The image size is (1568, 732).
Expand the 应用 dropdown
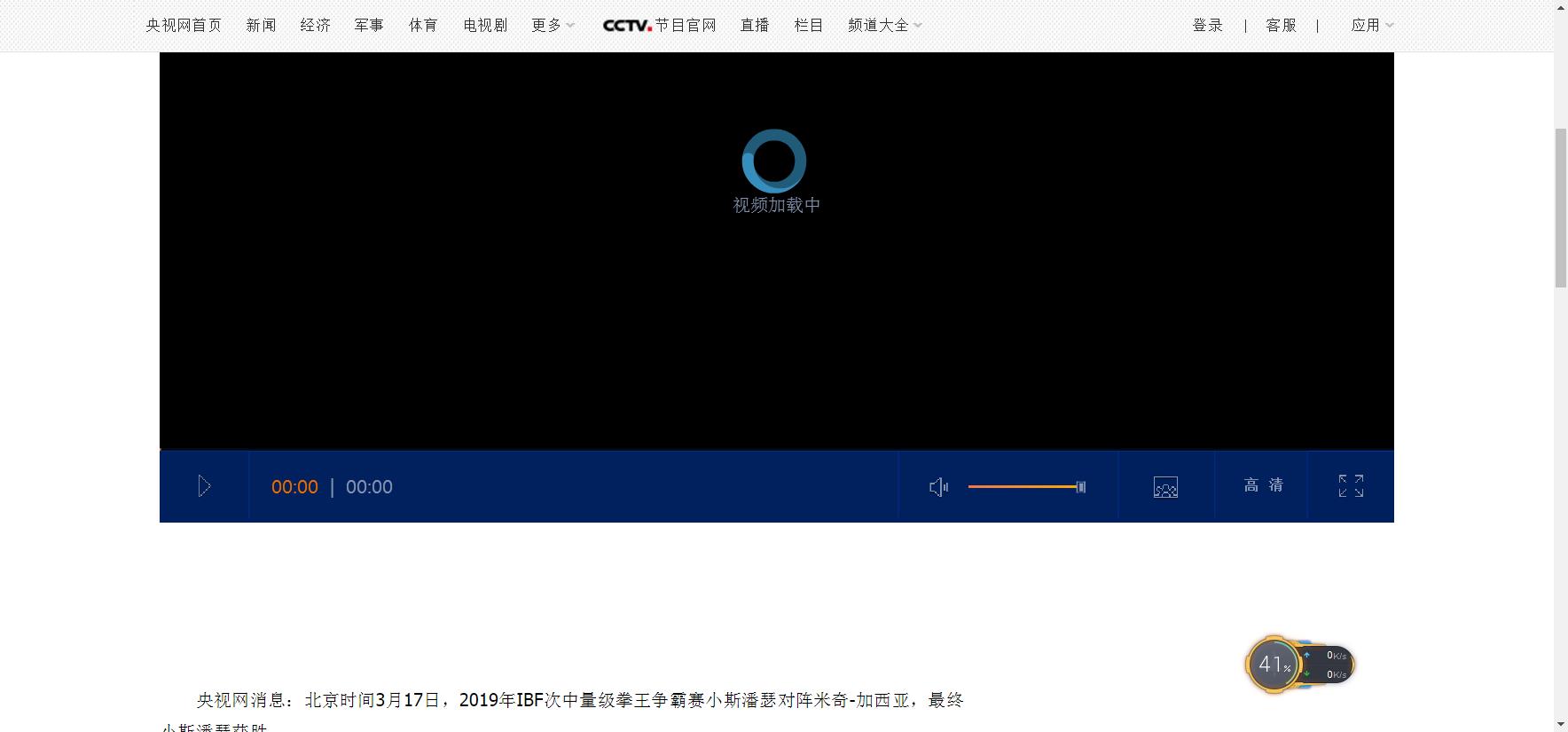(1372, 25)
